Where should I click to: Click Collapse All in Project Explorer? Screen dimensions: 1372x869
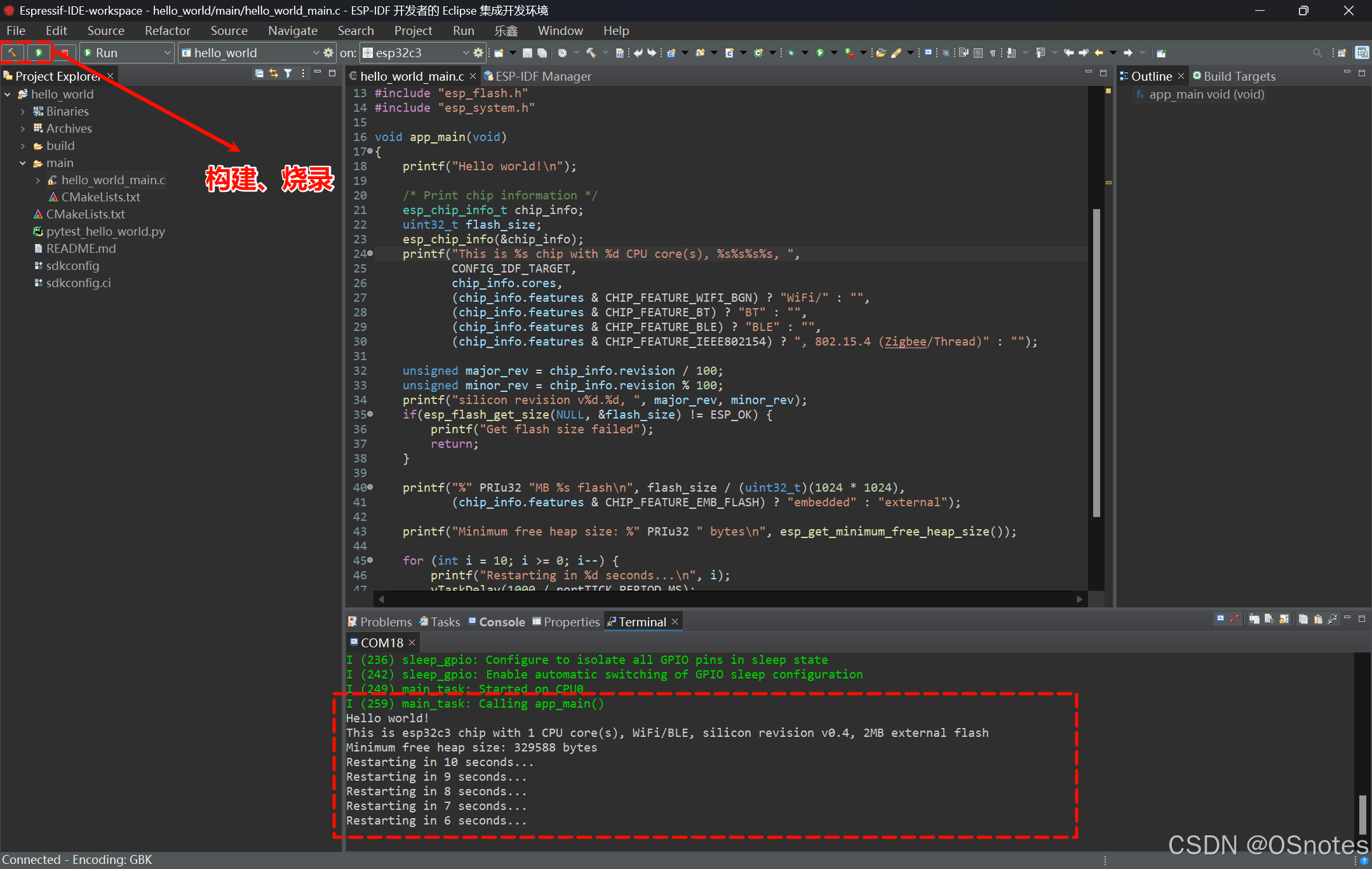pyautogui.click(x=259, y=74)
